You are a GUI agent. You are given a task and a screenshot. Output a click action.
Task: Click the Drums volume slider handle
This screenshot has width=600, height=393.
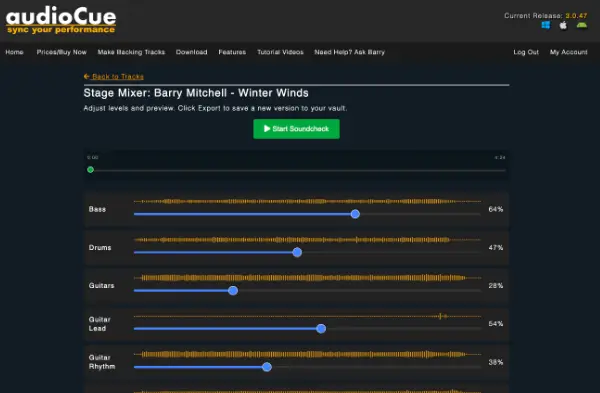click(297, 252)
